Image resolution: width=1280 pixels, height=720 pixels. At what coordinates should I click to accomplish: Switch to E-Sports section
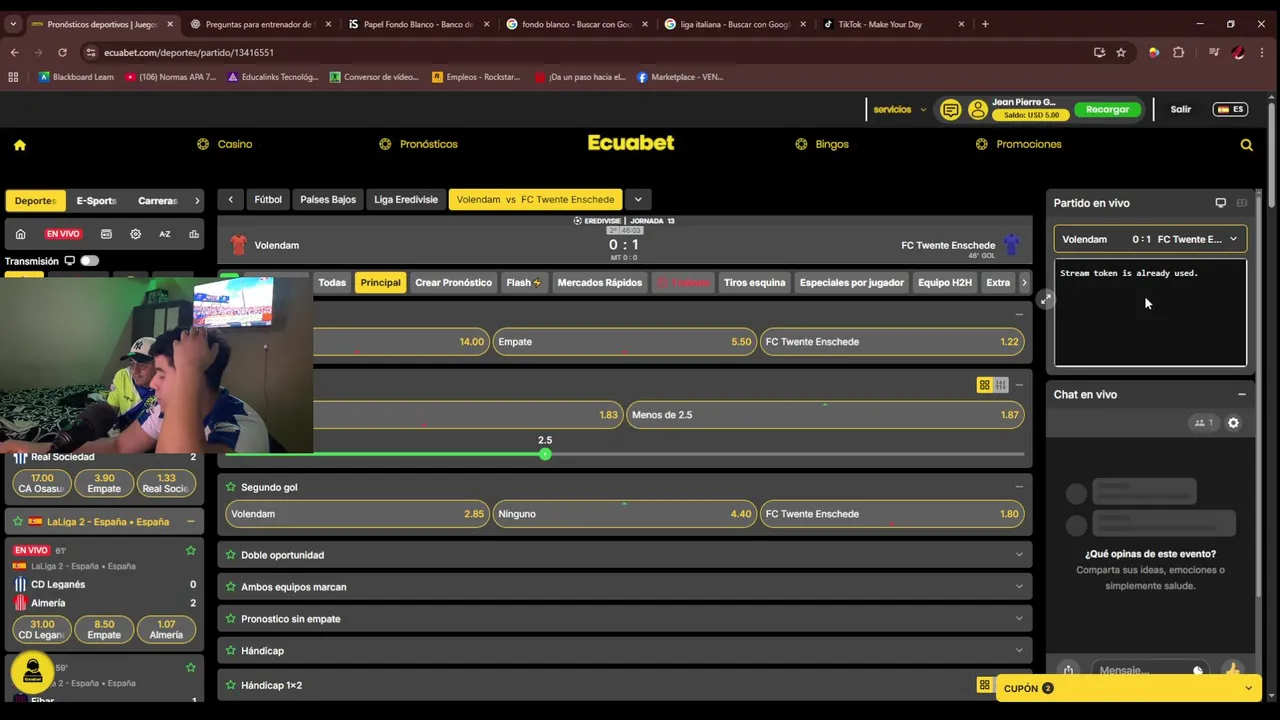[96, 201]
